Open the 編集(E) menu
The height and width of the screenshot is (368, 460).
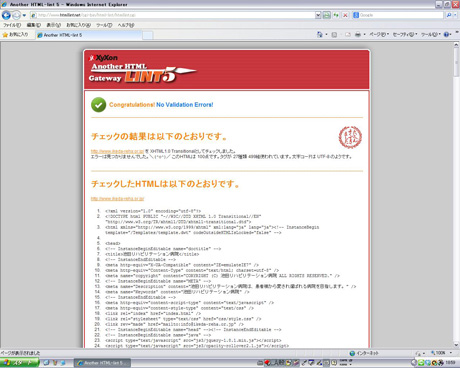point(34,25)
